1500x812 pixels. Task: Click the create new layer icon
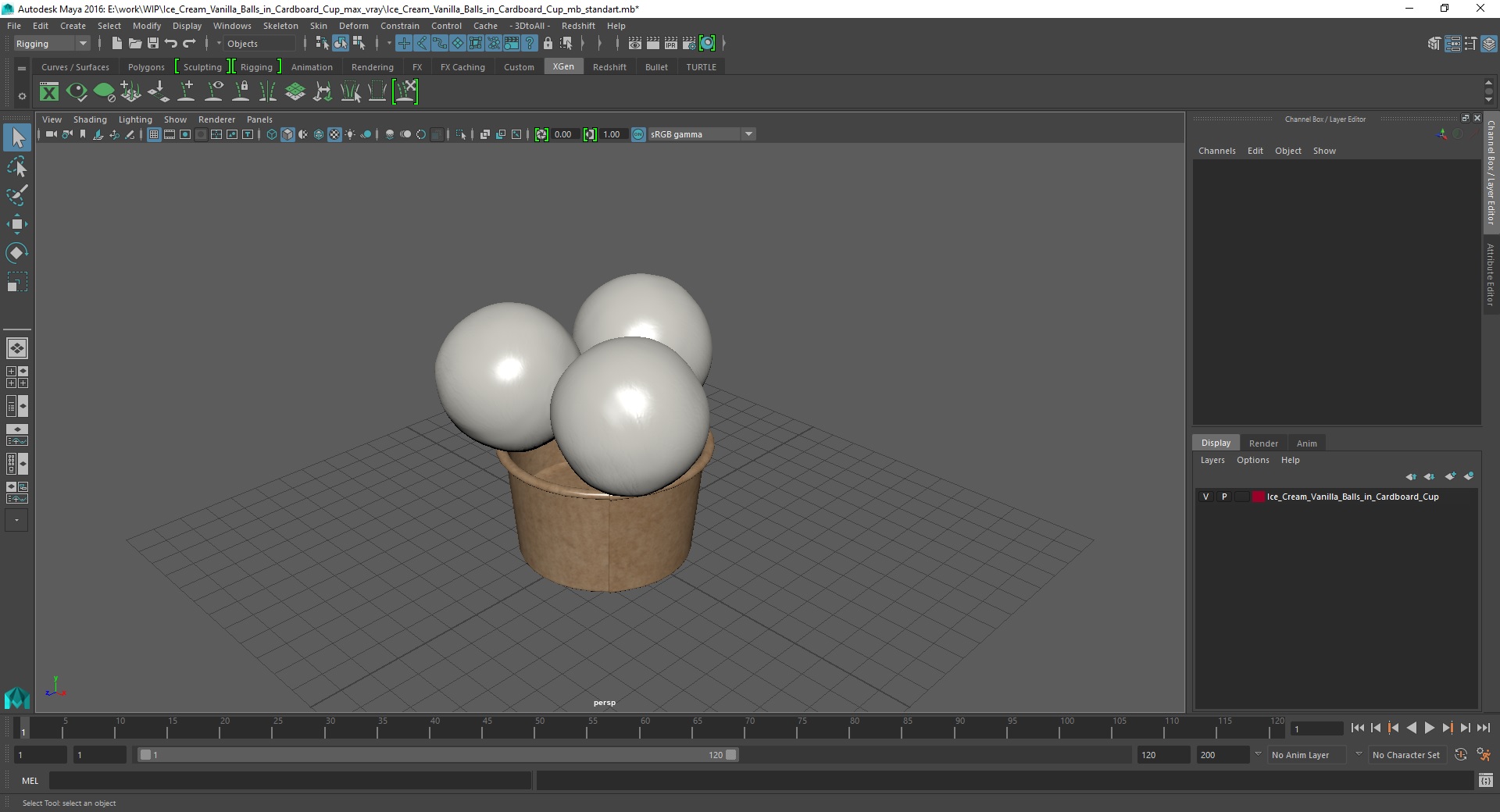1451,476
